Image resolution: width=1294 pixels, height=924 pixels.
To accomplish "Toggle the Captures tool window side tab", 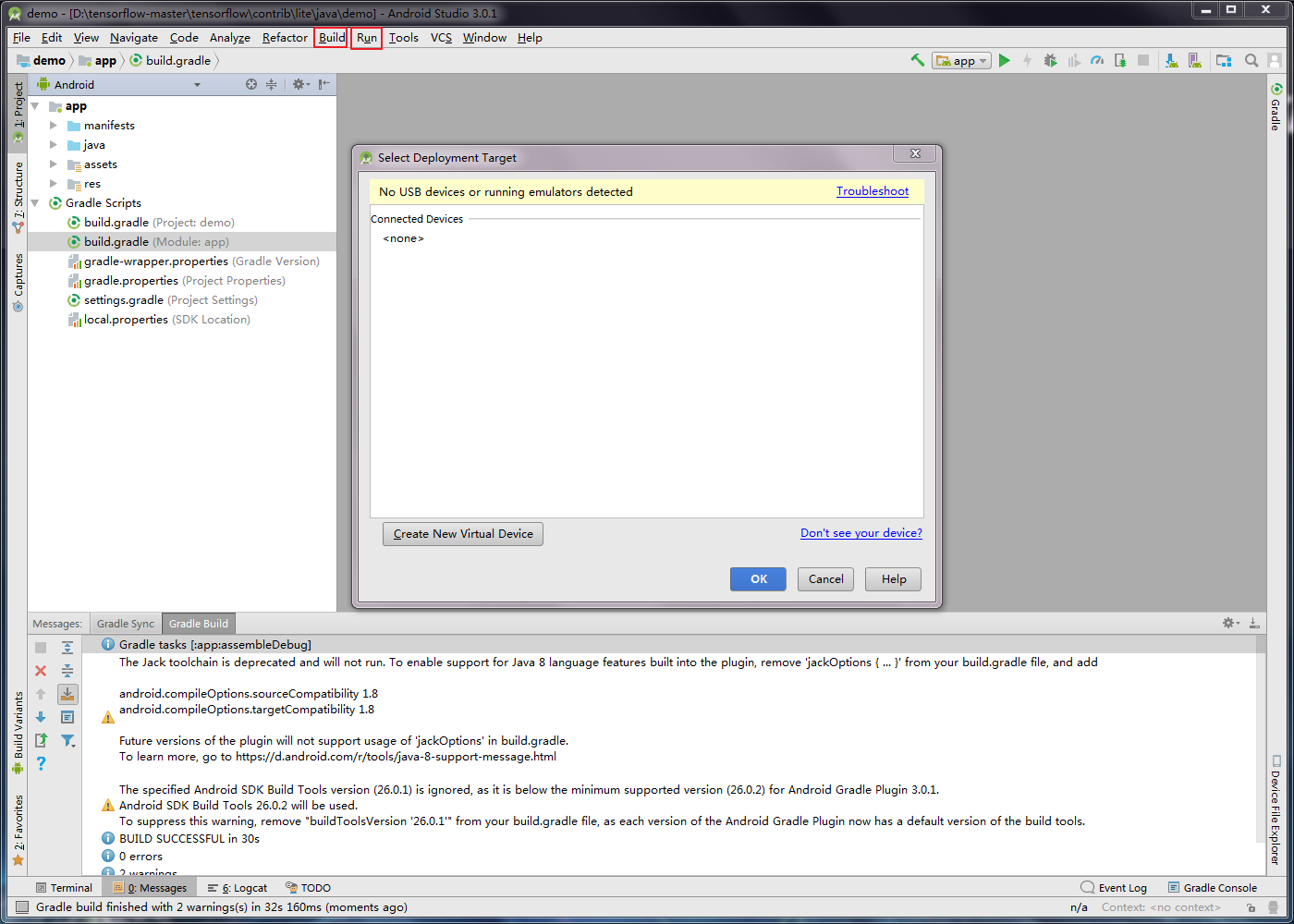I will (x=18, y=283).
